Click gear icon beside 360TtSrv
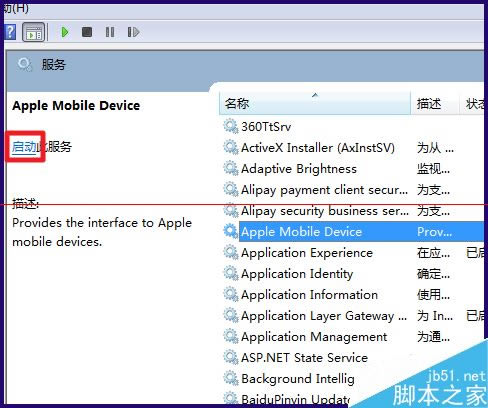This screenshot has width=488, height=408. click(x=231, y=126)
